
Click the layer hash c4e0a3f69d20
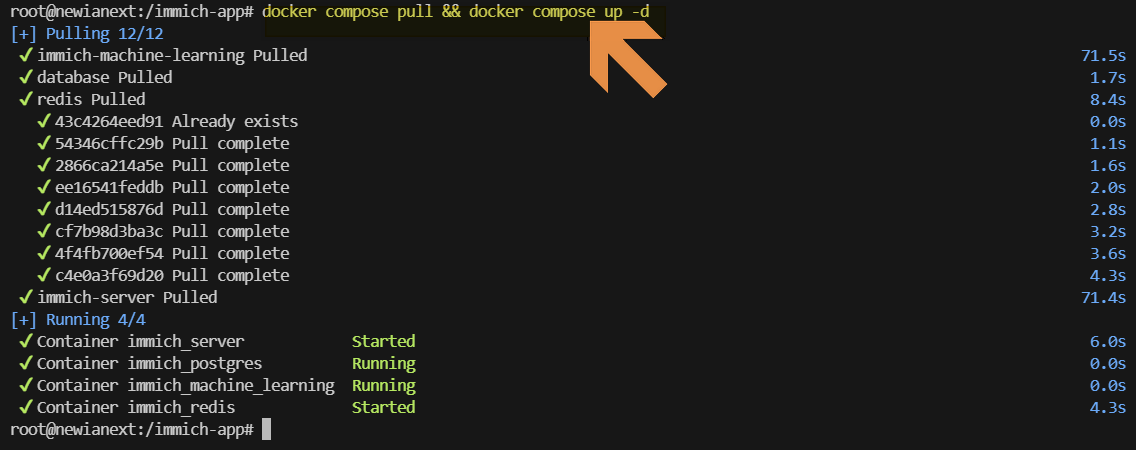[x=109, y=275]
